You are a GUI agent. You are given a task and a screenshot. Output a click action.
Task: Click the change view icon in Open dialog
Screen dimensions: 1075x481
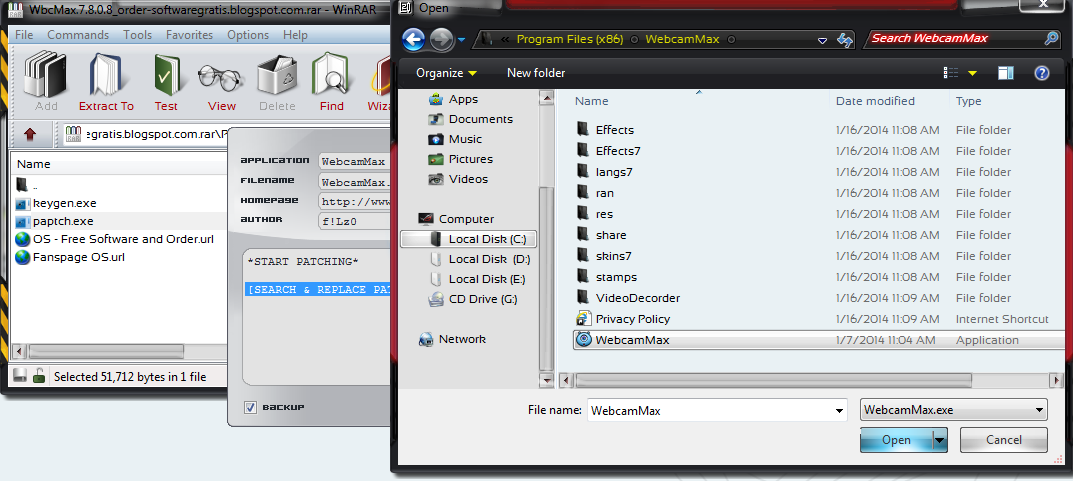tap(951, 73)
